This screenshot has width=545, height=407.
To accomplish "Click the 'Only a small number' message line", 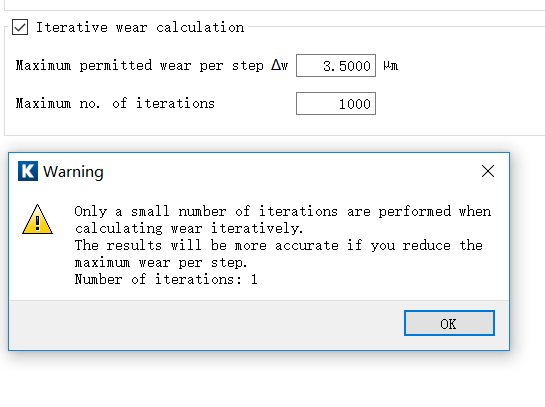I will [x=283, y=211].
